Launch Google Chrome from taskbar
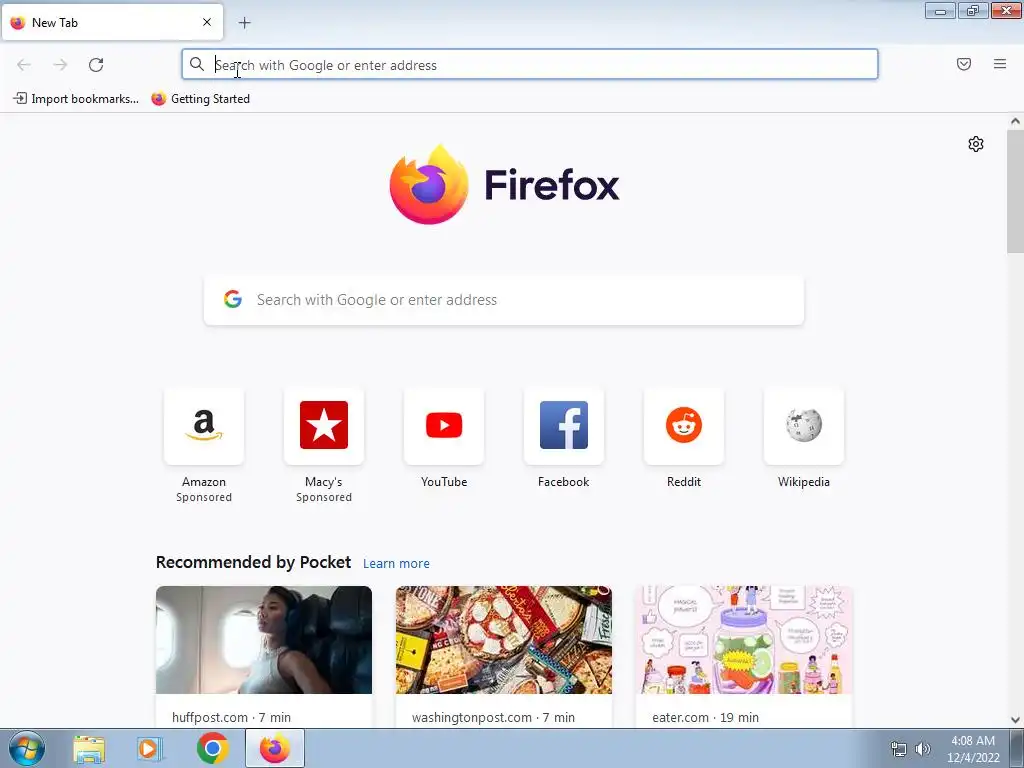This screenshot has height=768, width=1024. coord(212,748)
